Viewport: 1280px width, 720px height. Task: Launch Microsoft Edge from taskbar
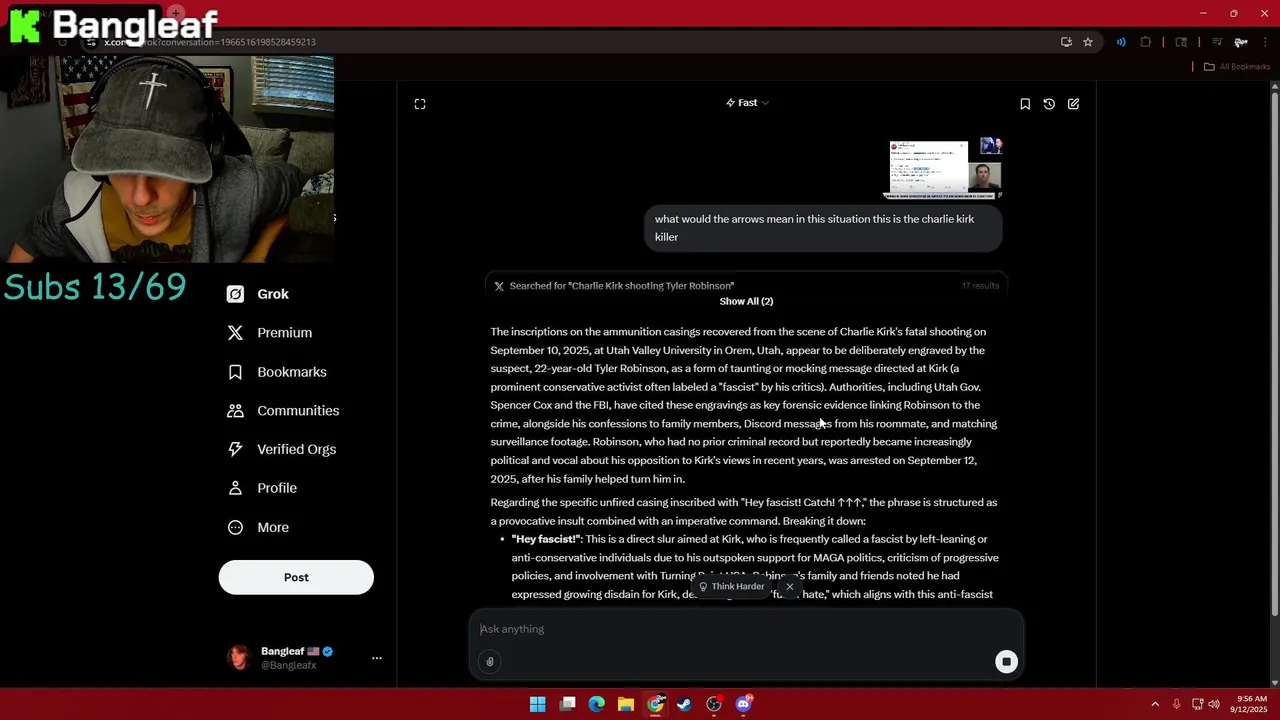597,704
